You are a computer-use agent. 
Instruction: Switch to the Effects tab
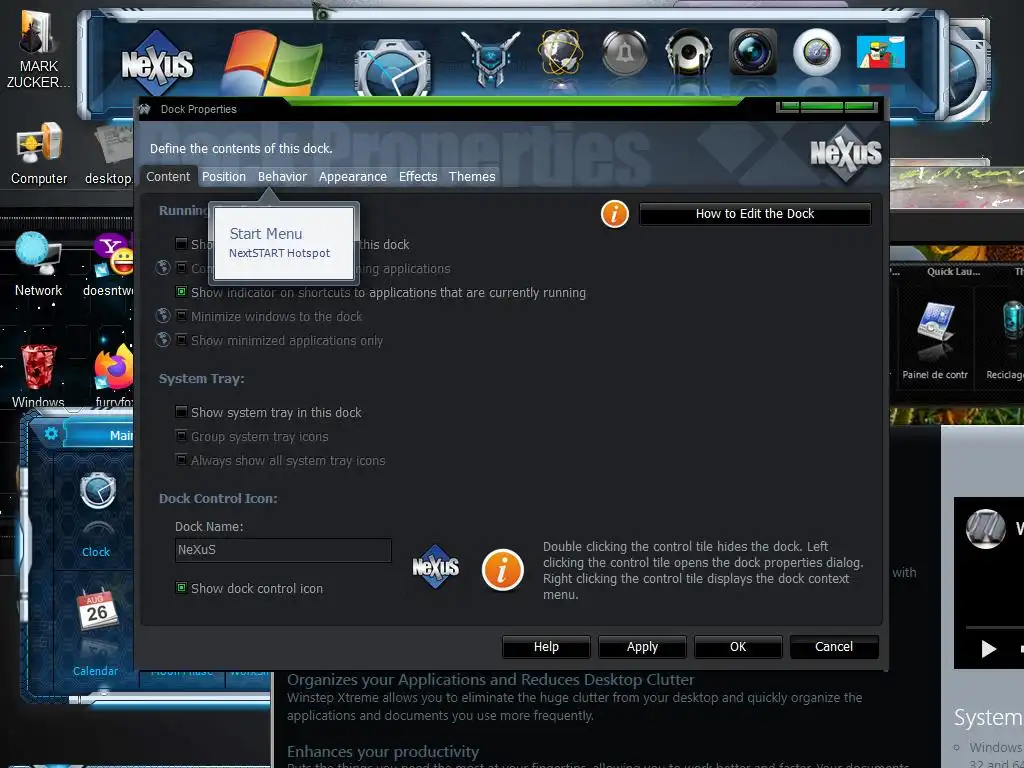[x=418, y=176]
